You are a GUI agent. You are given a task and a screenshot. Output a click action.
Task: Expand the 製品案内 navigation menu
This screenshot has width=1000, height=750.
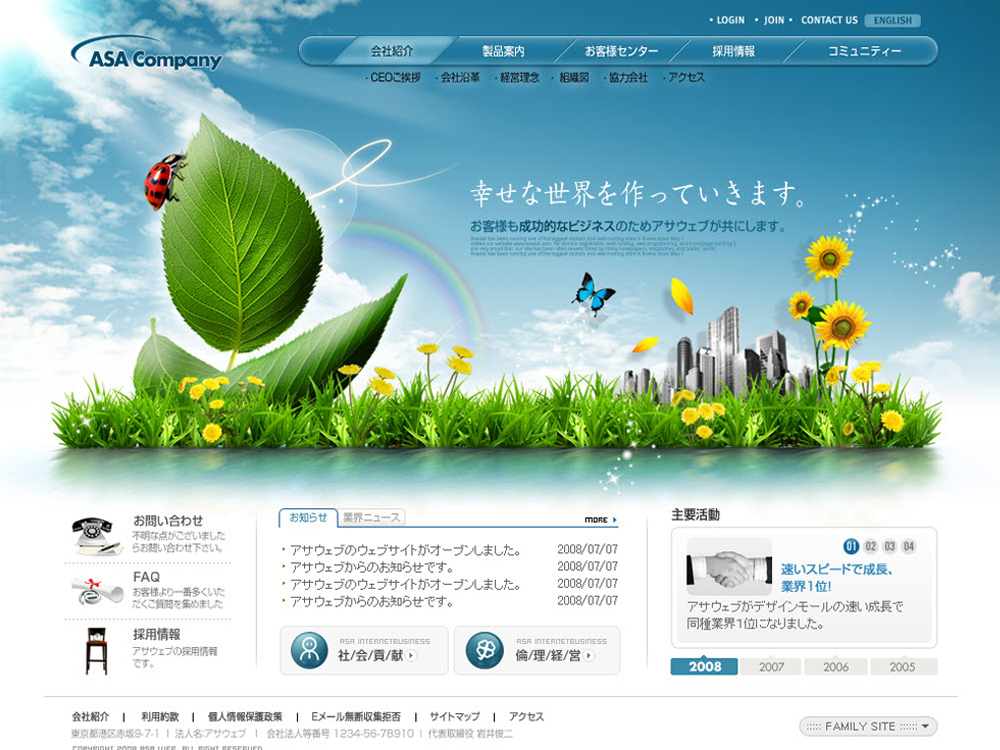tap(503, 51)
